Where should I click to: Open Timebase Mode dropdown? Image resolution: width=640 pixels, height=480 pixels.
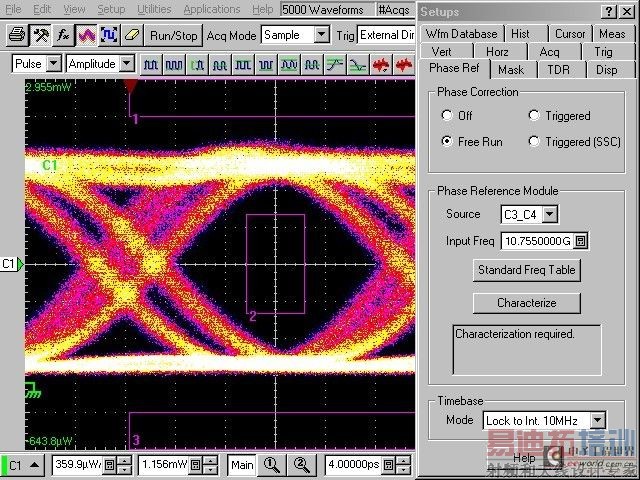[x=598, y=420]
